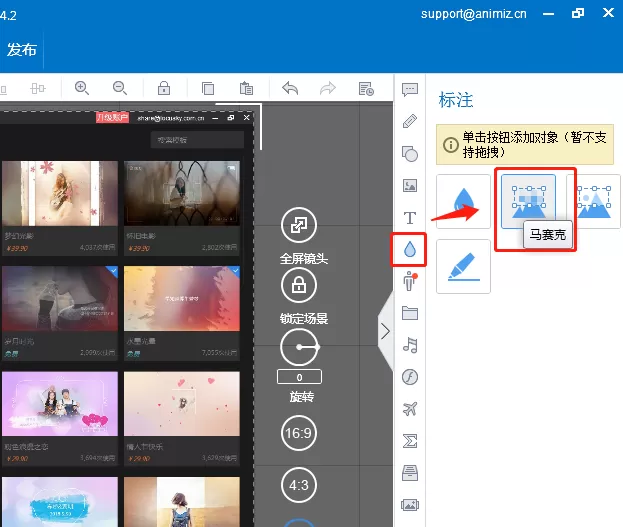This screenshot has width=623, height=527.
Task: Click the rotation value input field
Action: pyautogui.click(x=299, y=377)
